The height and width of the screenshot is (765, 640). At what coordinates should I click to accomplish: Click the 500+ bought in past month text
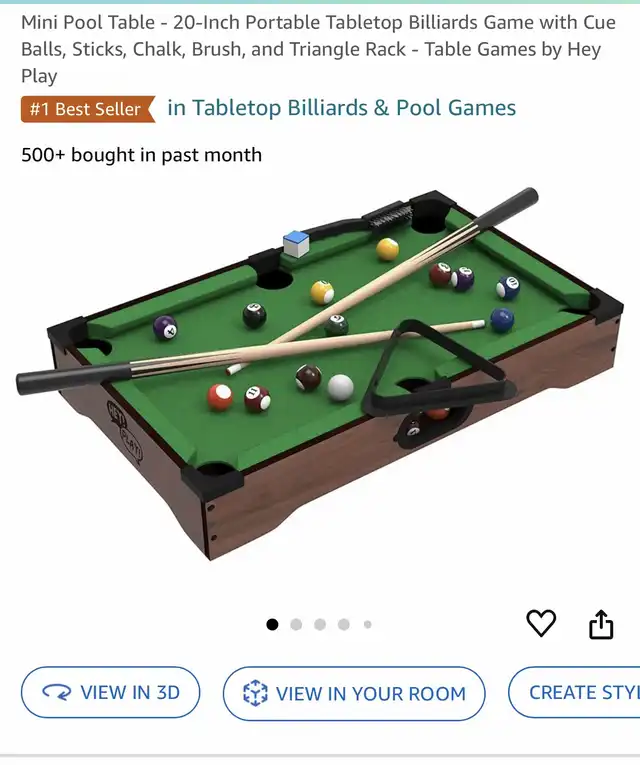tap(141, 155)
